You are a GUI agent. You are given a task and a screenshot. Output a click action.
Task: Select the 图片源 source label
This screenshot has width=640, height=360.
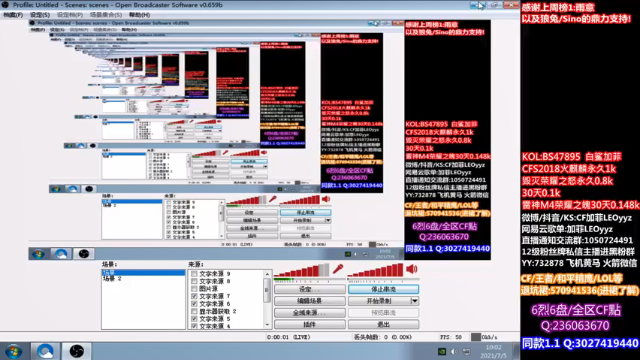(x=208, y=289)
